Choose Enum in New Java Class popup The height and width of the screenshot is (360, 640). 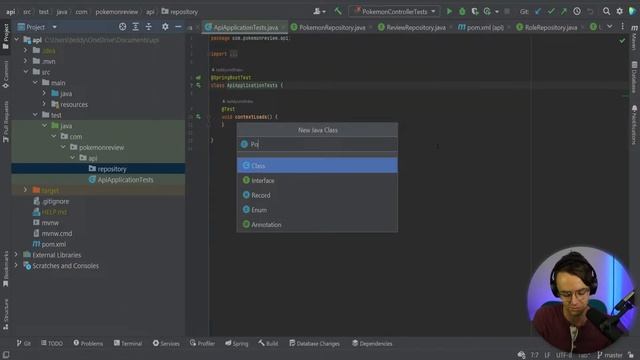click(x=317, y=210)
